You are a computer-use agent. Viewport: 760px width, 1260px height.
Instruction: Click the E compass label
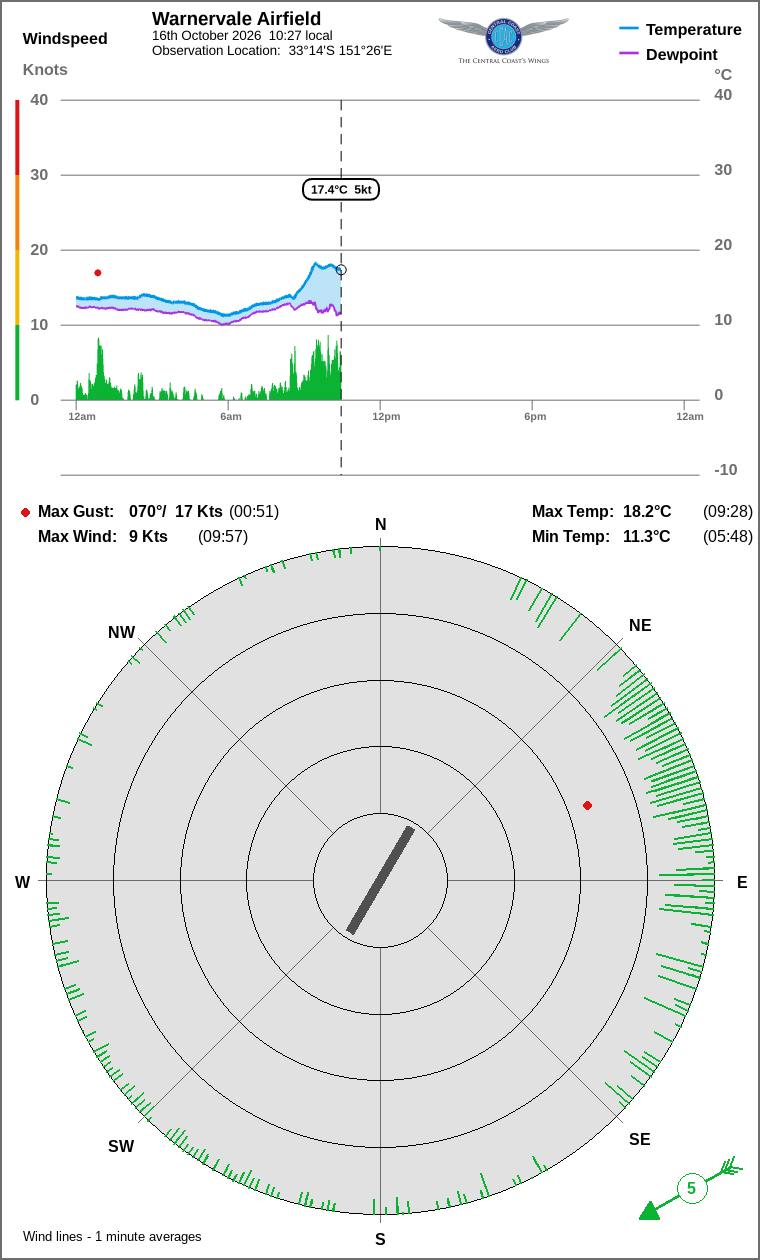click(x=742, y=883)
